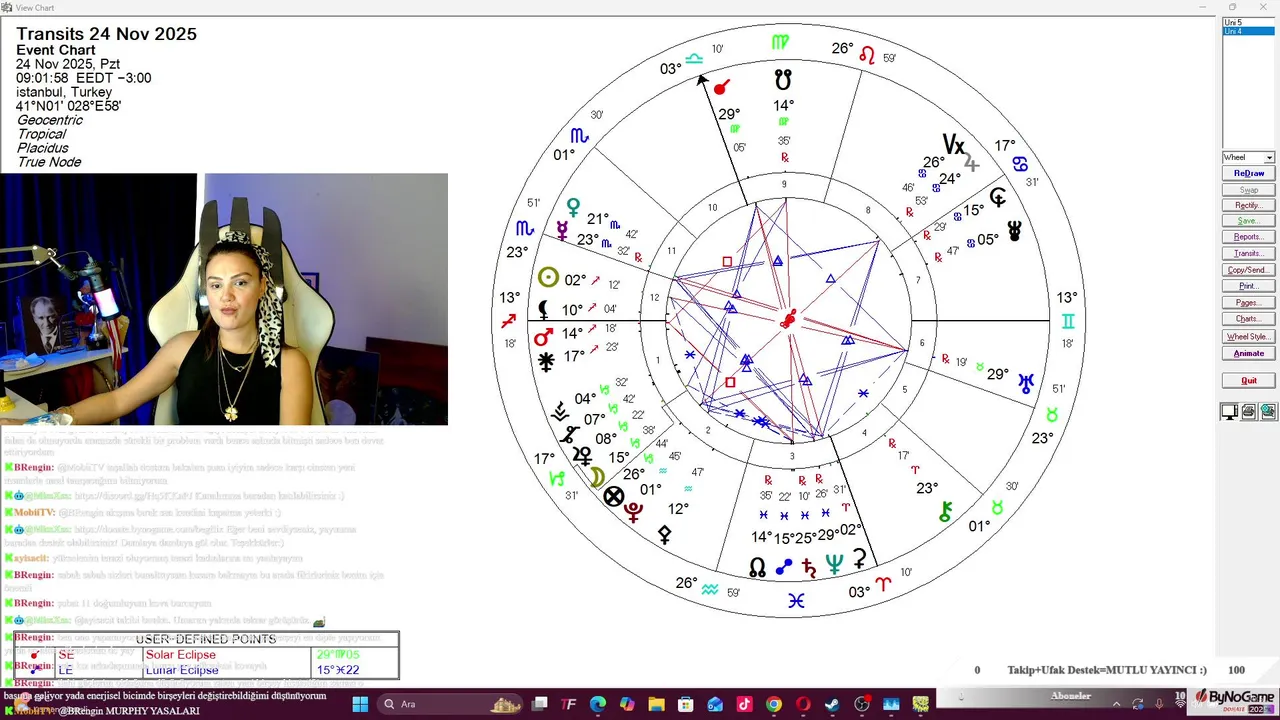Open Copilot from the taskbar

(627, 704)
